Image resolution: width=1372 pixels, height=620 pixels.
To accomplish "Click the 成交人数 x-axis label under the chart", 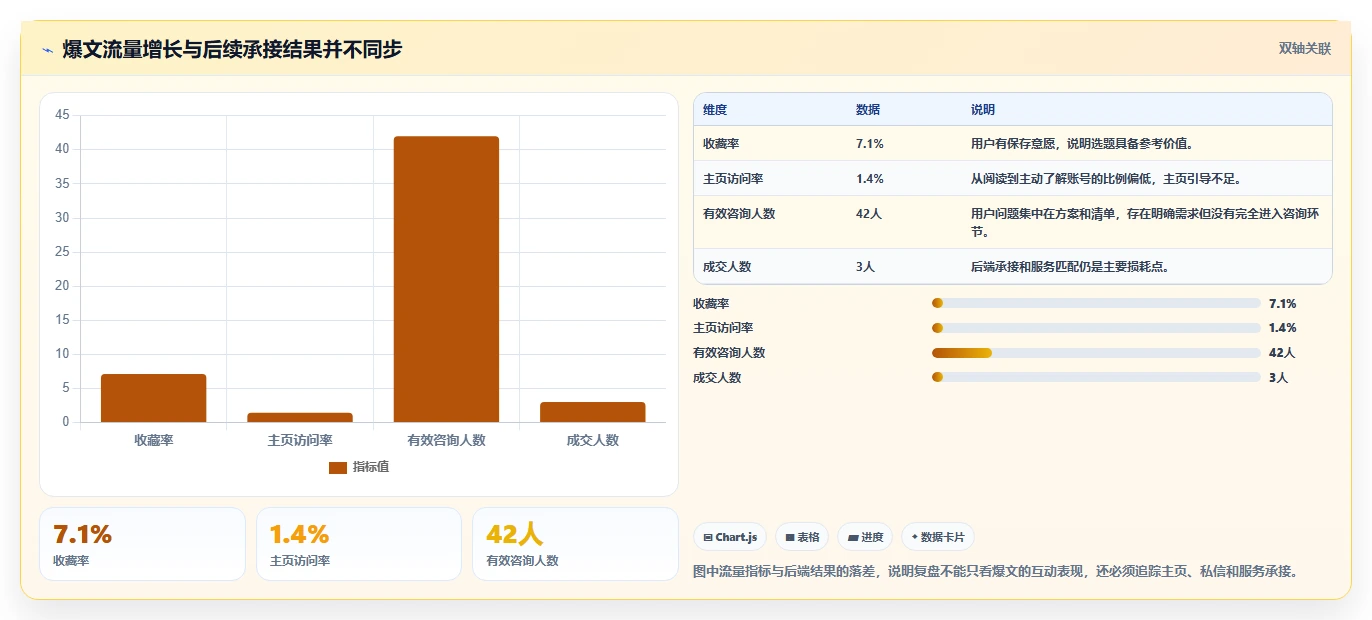I will [x=592, y=440].
